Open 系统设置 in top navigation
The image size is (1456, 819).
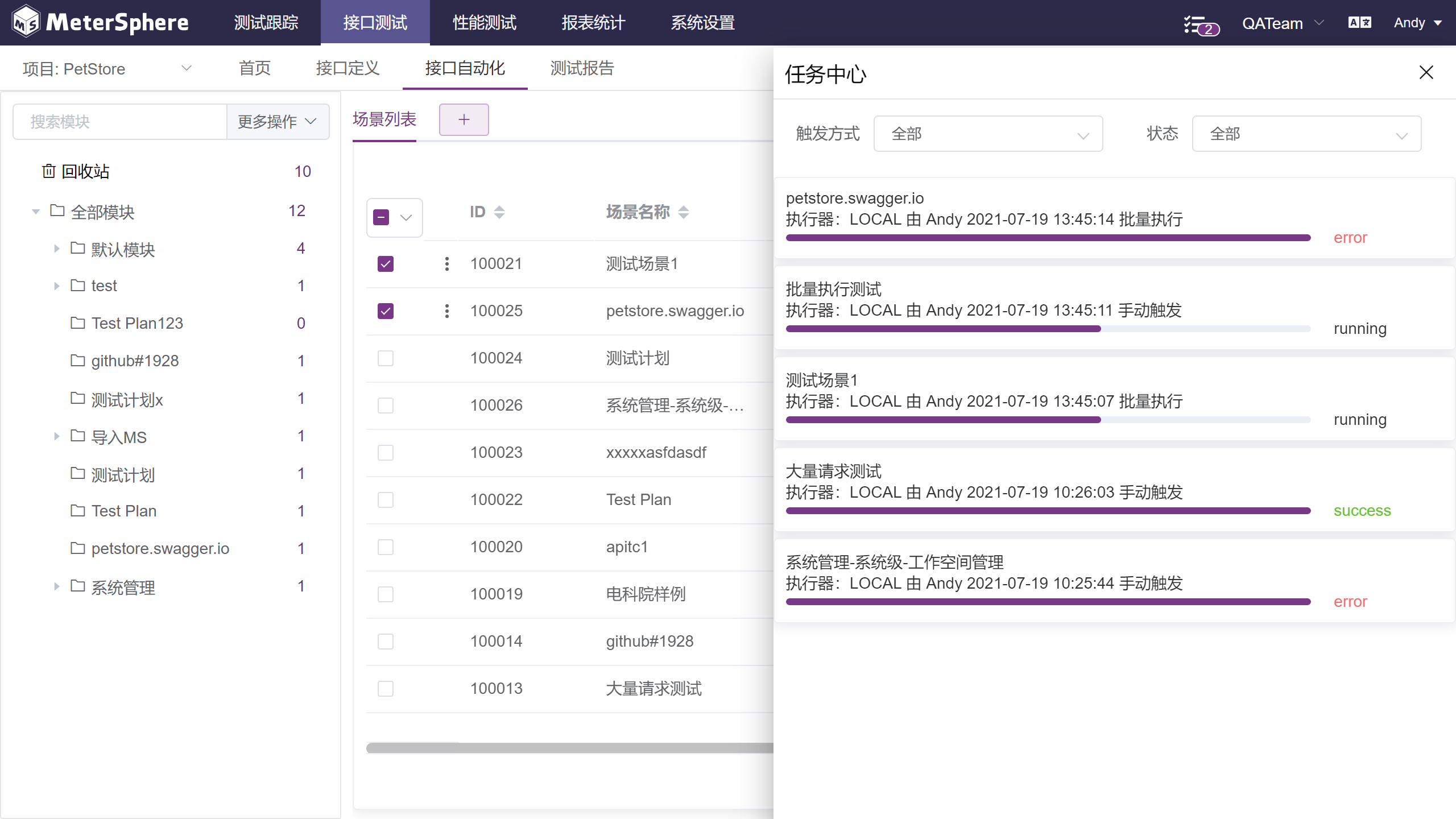tap(703, 23)
